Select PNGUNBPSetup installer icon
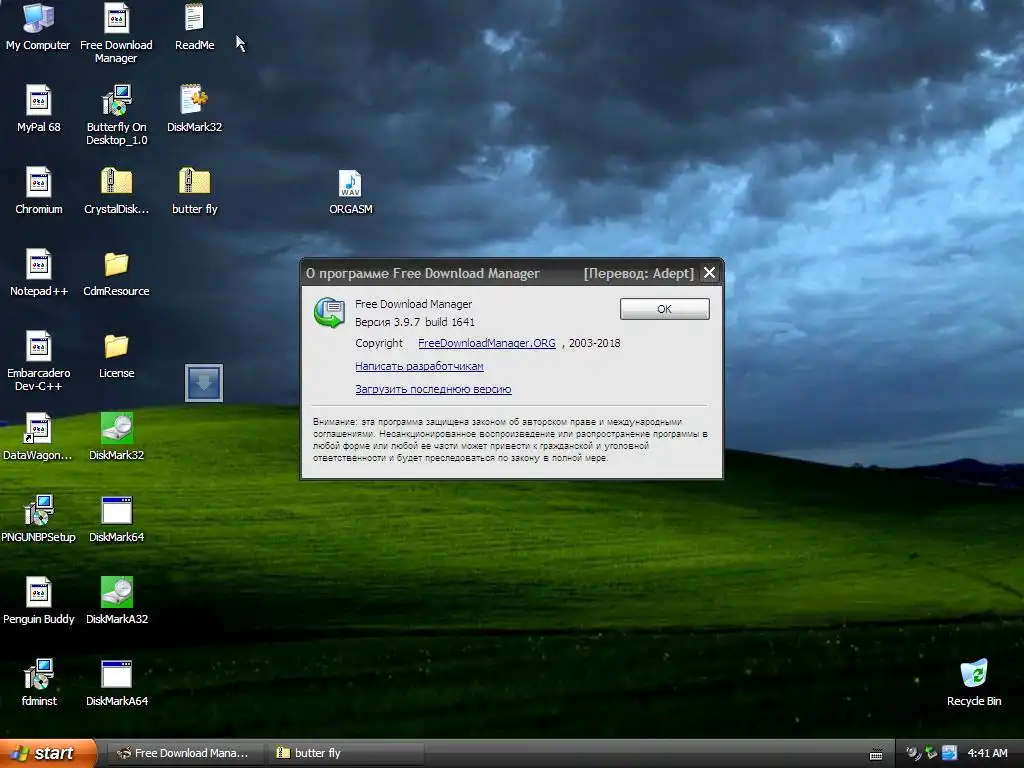Screen dimensions: 1024x768 39,520
